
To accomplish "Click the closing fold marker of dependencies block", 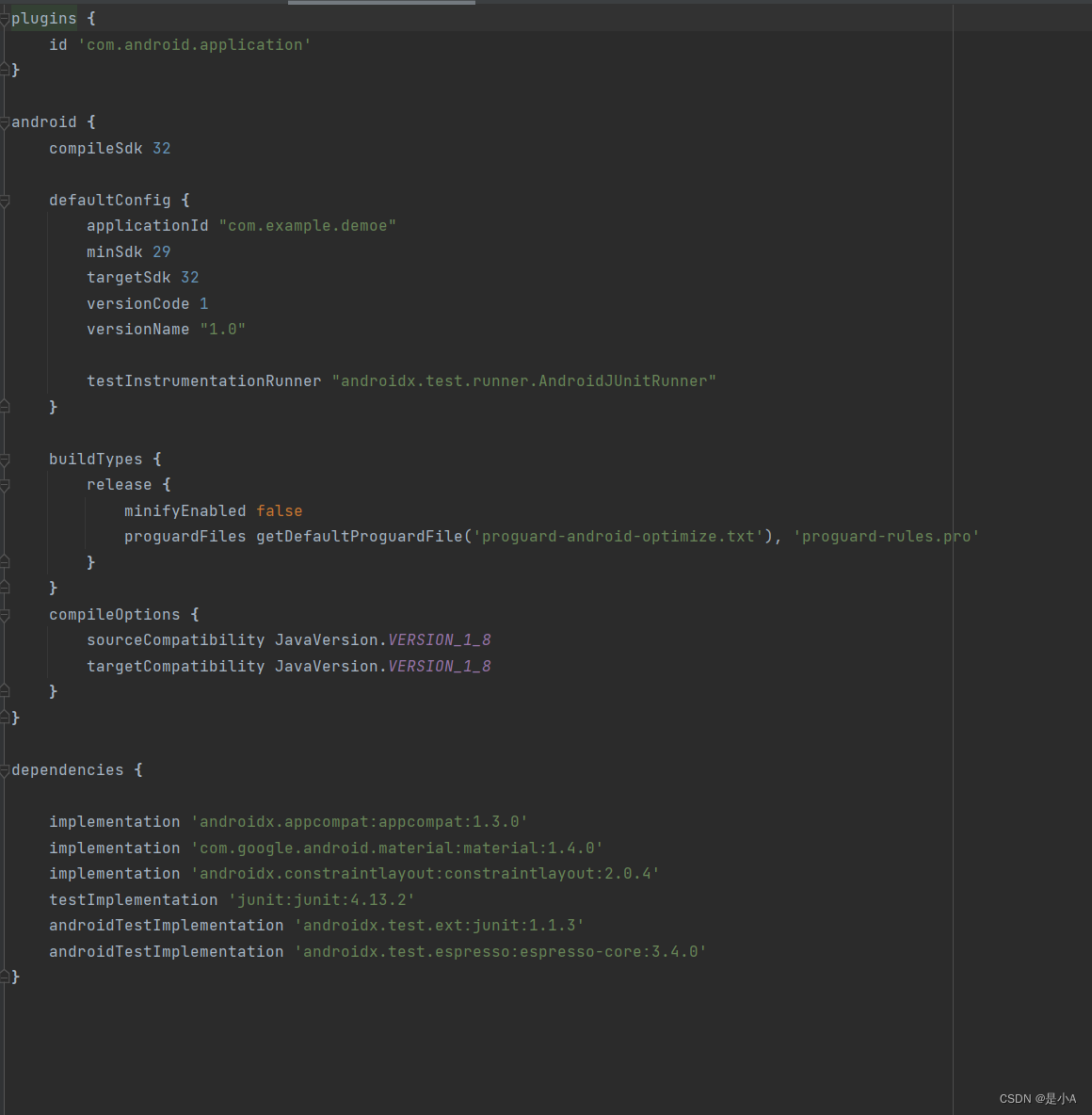I will (5, 978).
